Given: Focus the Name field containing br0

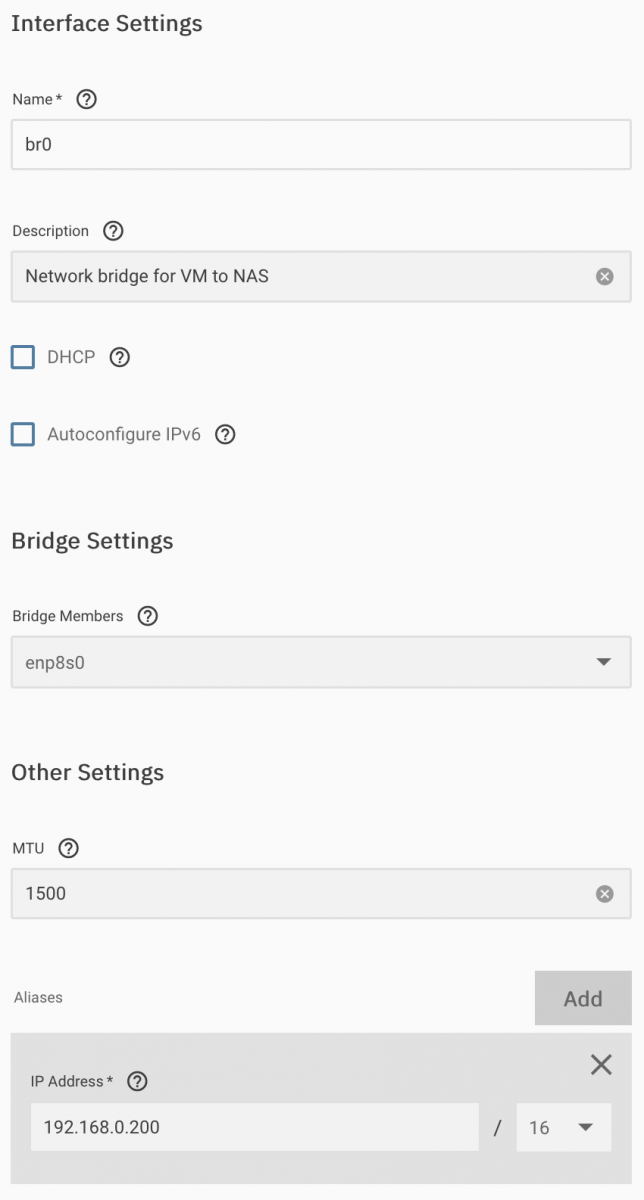Looking at the screenshot, I should click(321, 144).
